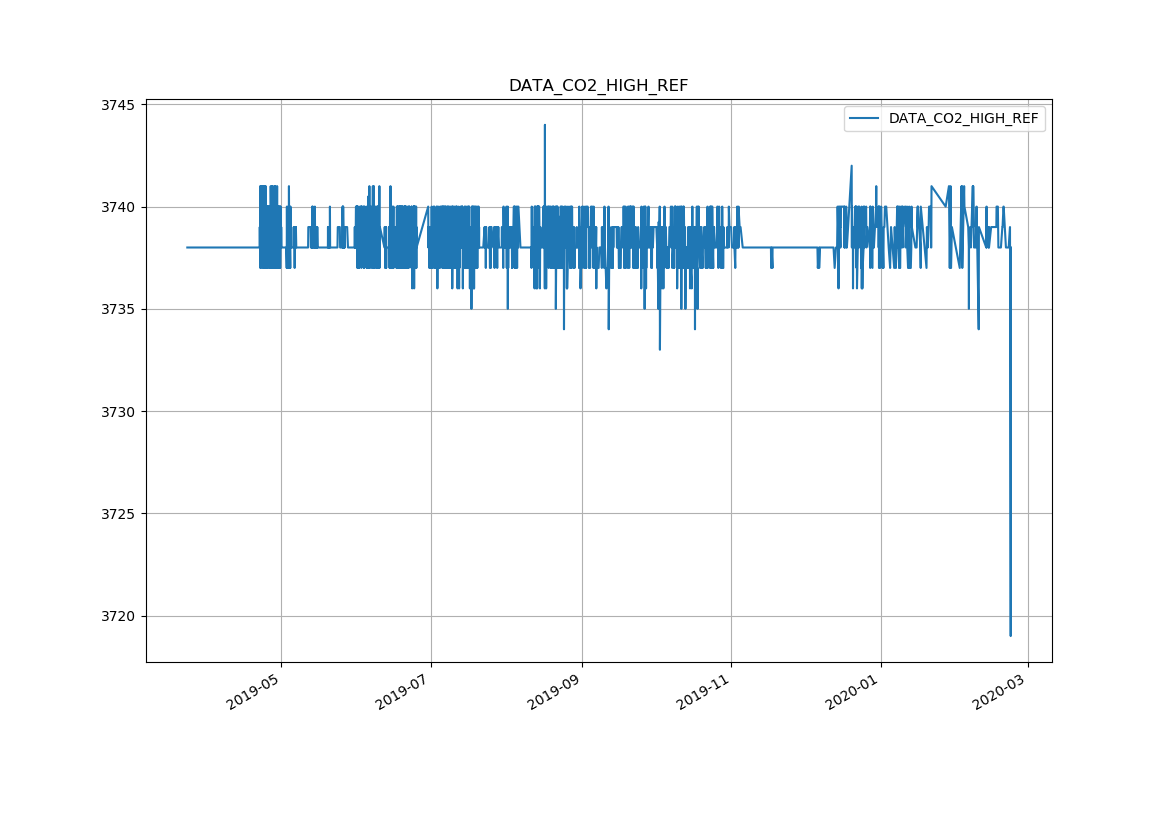
Task: Click the flat line segment before 2019-05
Action: pyautogui.click(x=222, y=247)
